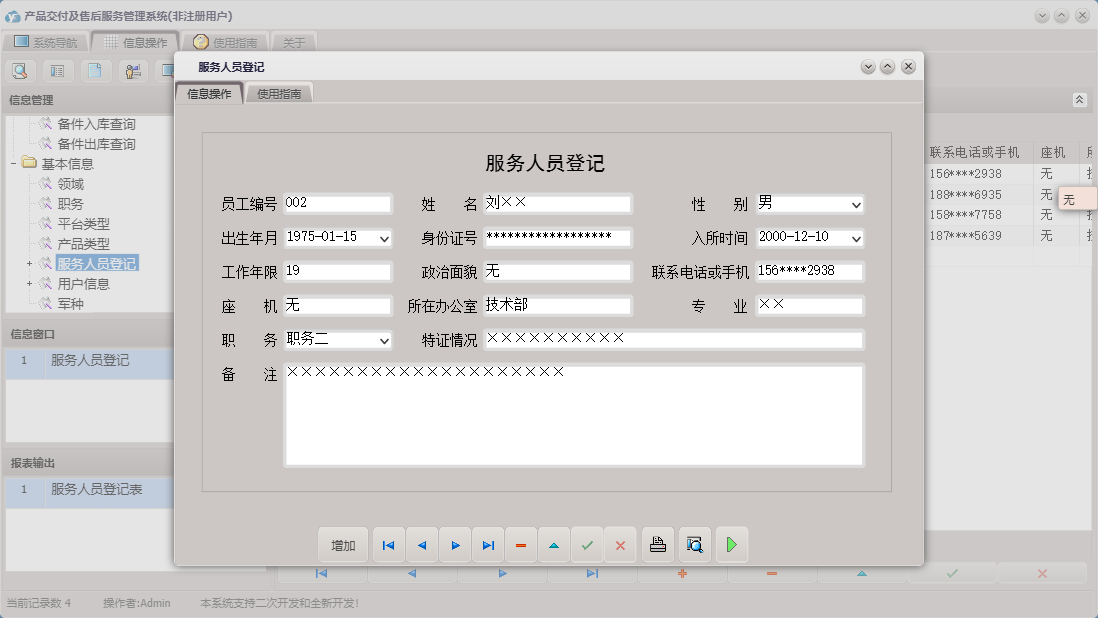Click the 增加 button to add a record

tap(343, 544)
